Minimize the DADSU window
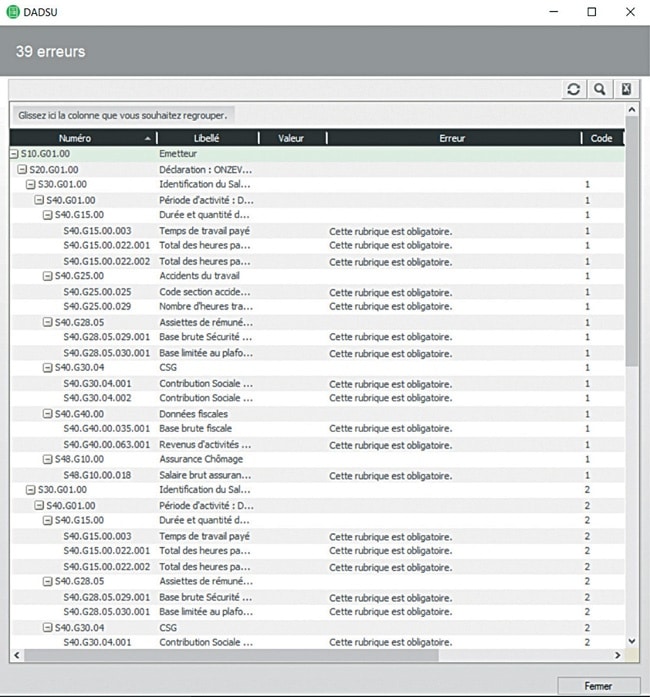650x697 pixels. [554, 12]
